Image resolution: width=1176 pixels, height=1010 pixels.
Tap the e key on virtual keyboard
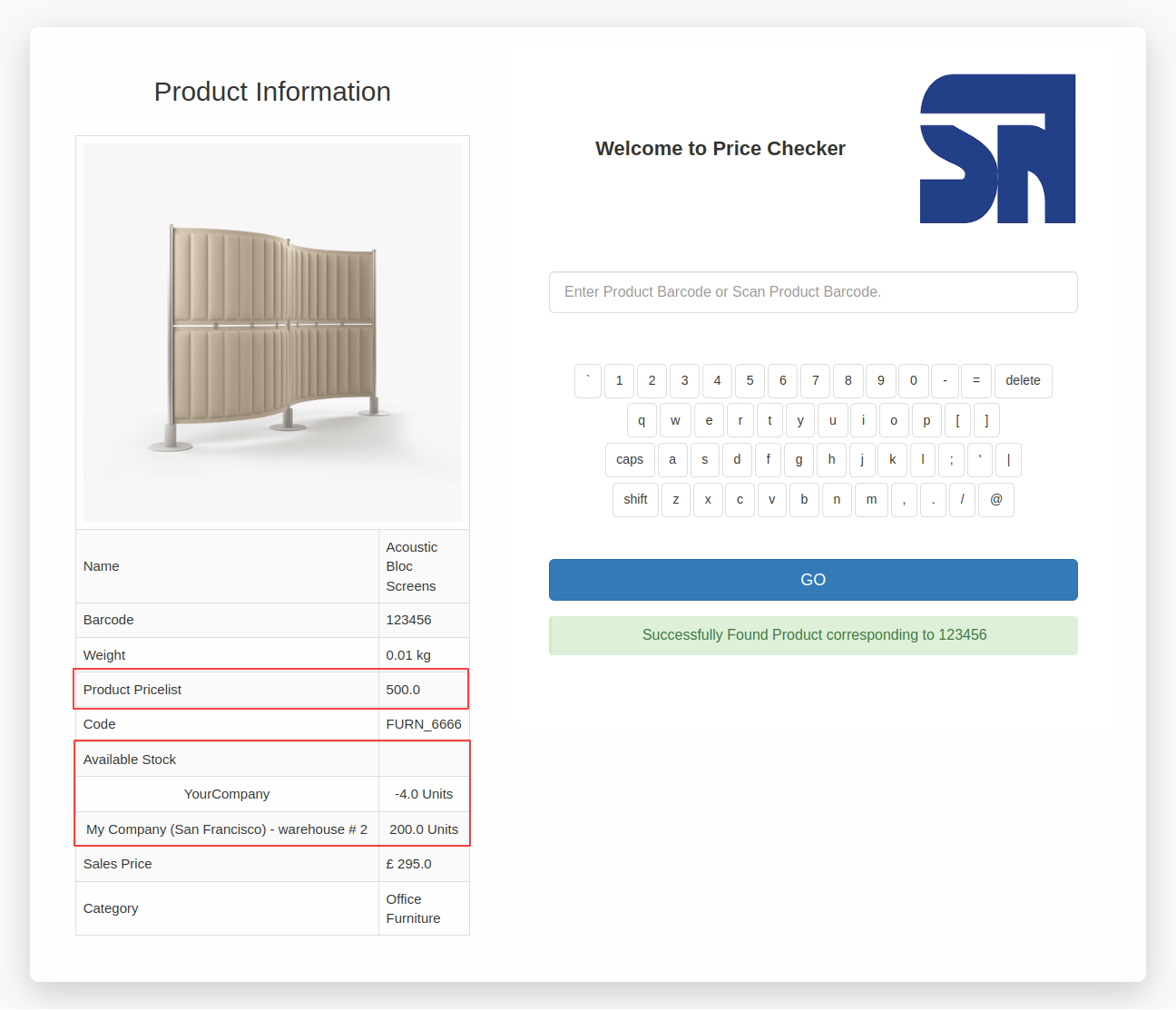tap(709, 421)
